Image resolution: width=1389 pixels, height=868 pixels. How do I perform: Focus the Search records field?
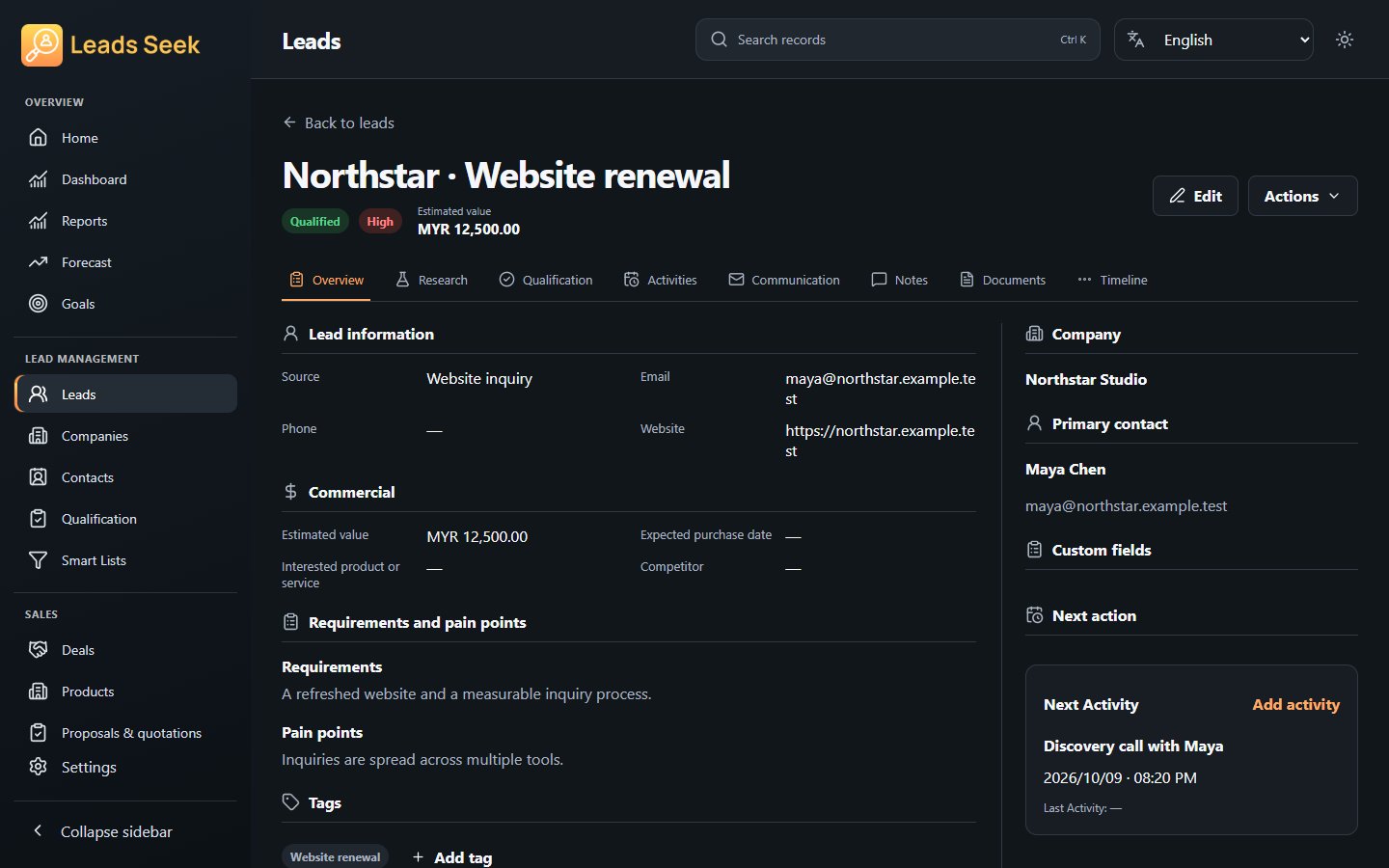(x=897, y=40)
